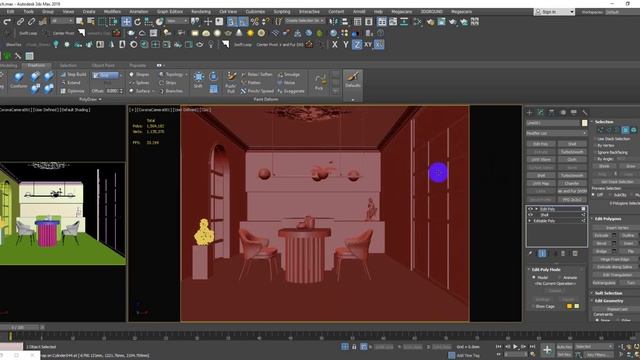Image resolution: width=640 pixels, height=360 pixels.
Task: Select the Select and Rotate tool
Action: (138, 22)
